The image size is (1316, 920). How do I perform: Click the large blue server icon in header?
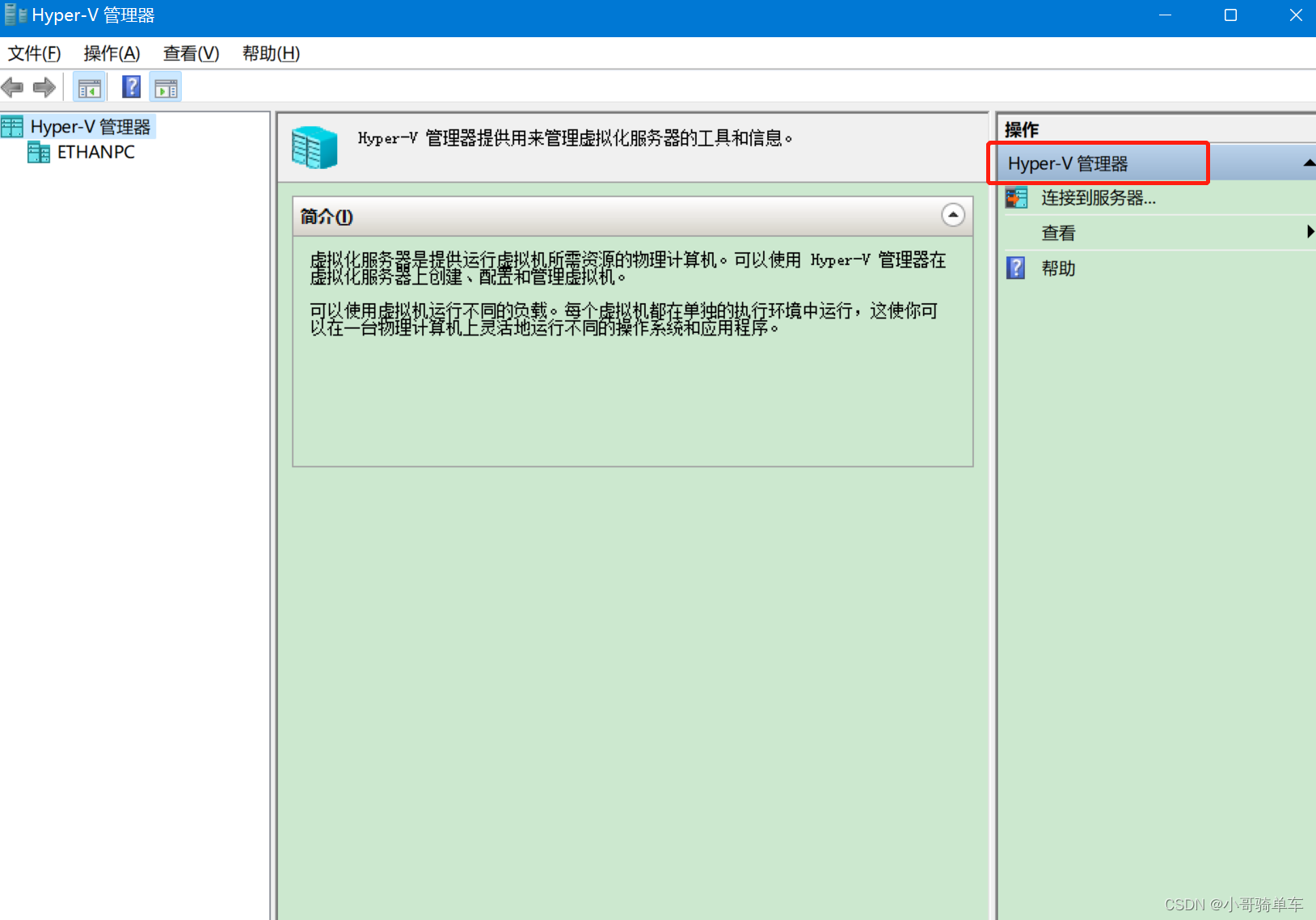point(314,147)
